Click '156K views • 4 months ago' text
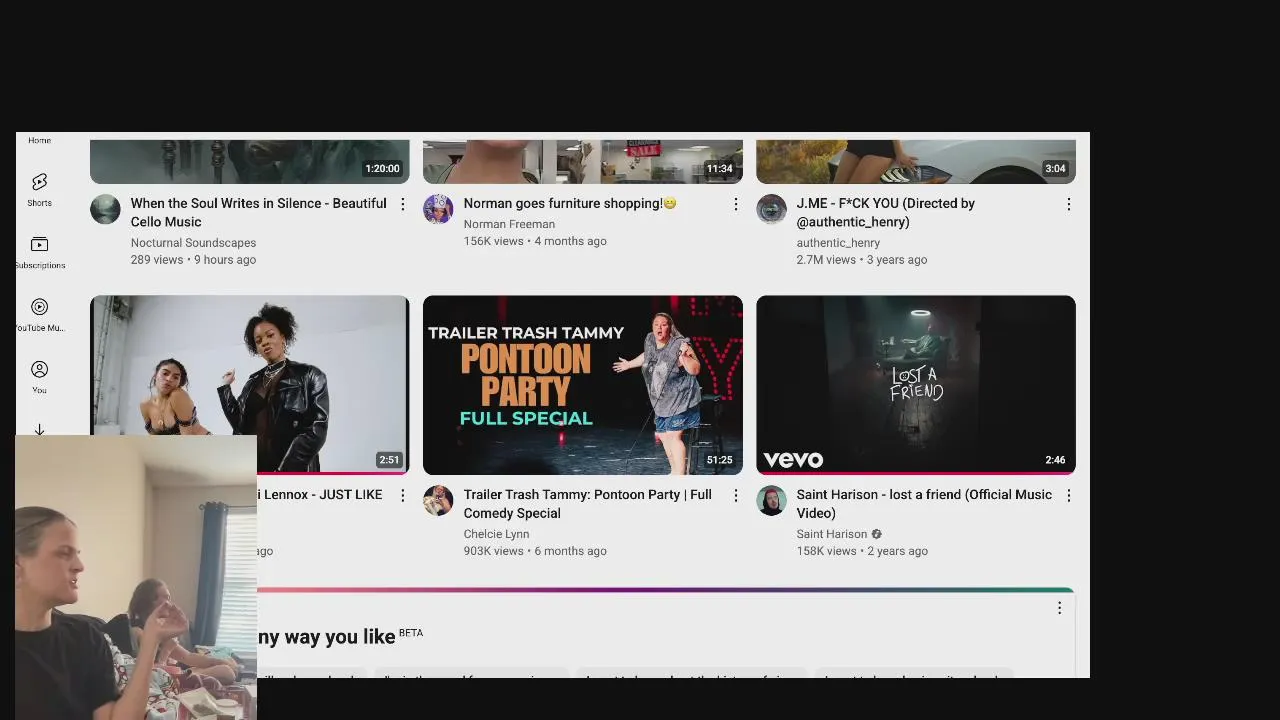 (x=535, y=241)
